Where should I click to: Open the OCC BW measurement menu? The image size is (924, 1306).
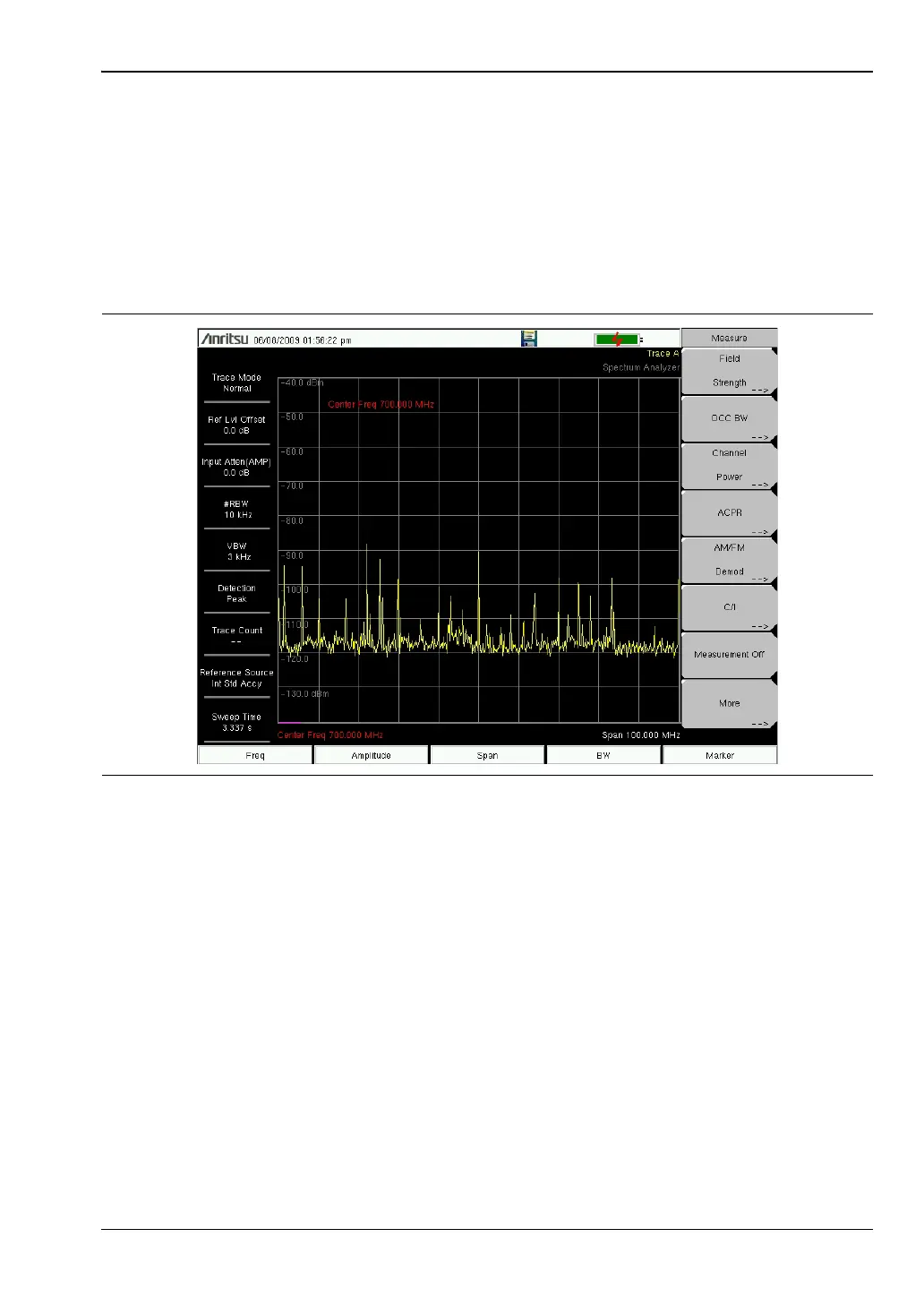729,418
